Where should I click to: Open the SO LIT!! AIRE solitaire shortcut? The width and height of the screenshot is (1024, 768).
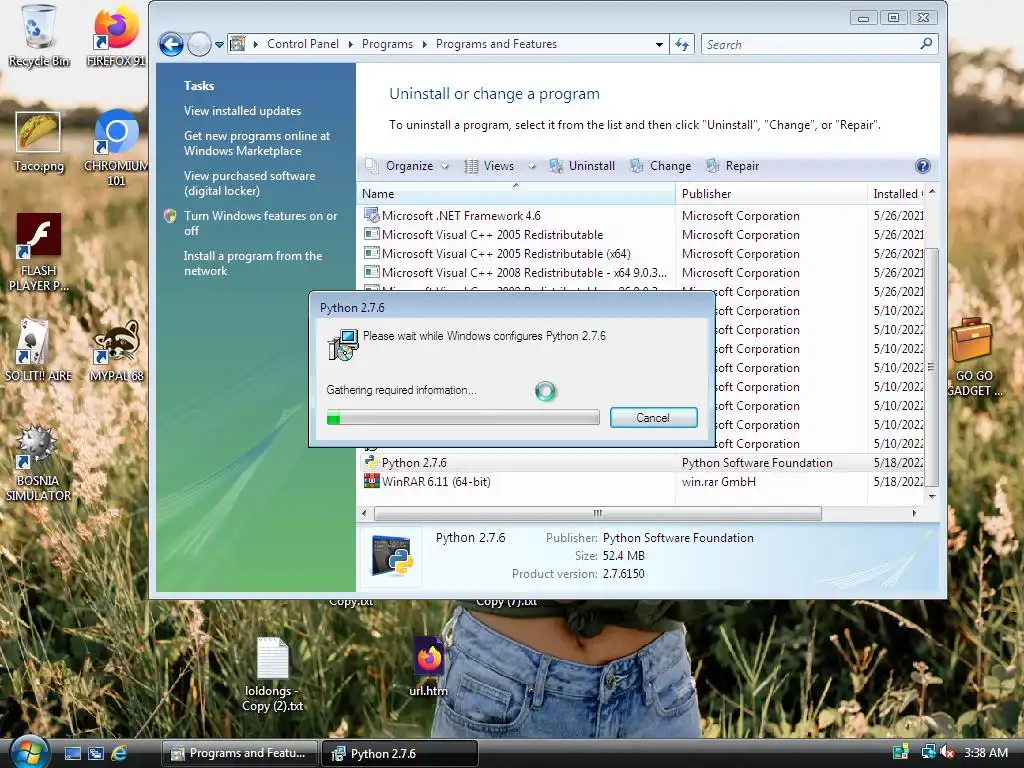click(39, 349)
